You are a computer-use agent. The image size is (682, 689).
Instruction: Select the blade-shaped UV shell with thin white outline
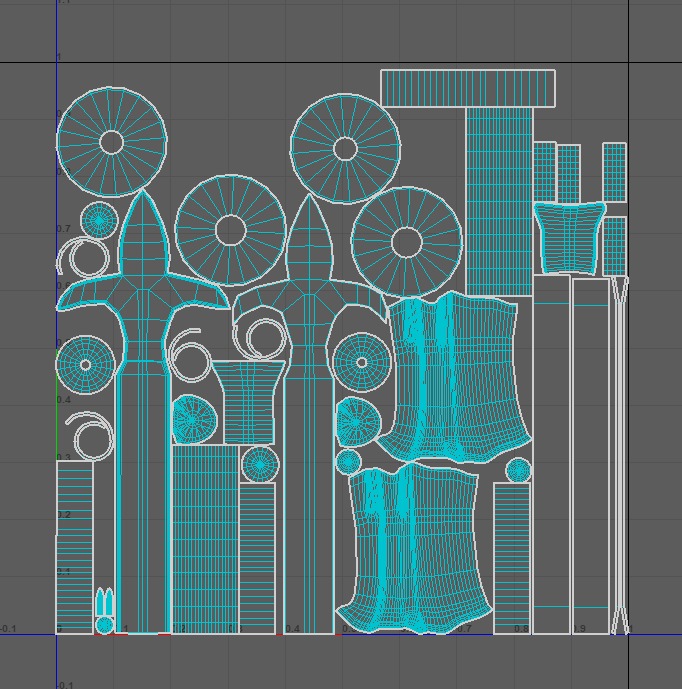click(309, 413)
